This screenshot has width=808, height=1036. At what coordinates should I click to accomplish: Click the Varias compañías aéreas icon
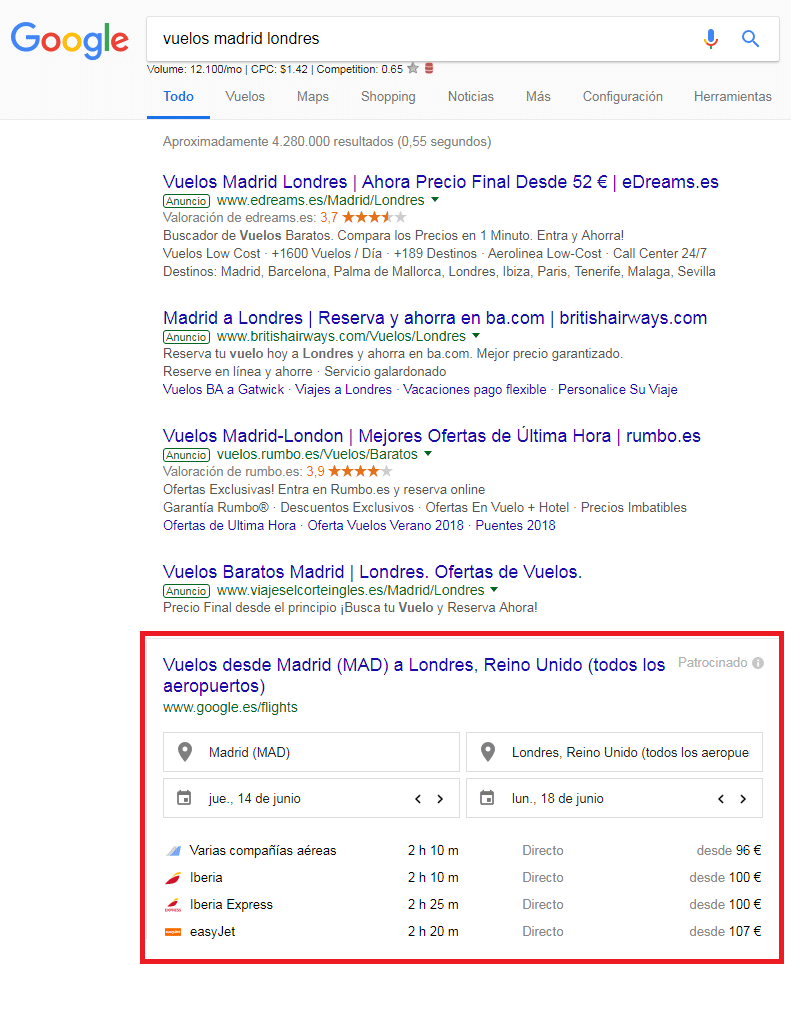tap(173, 851)
